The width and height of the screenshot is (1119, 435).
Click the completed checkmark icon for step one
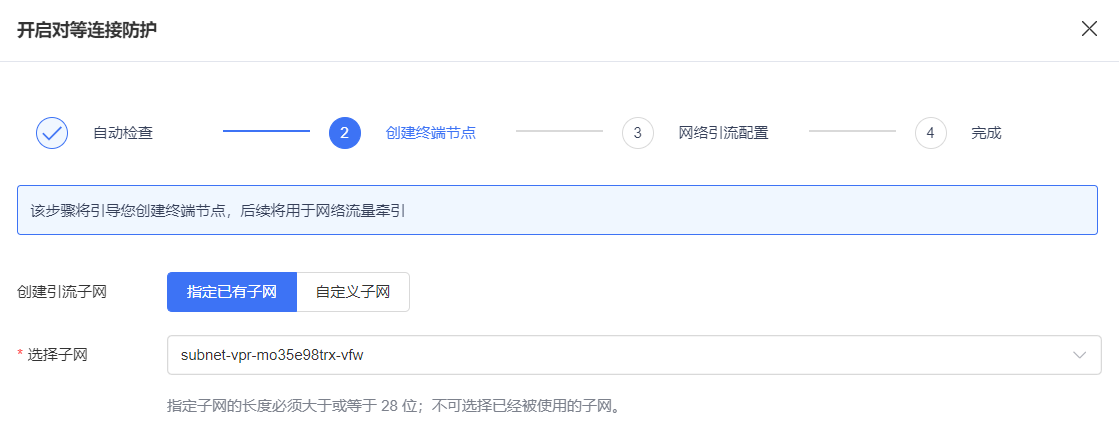pyautogui.click(x=52, y=133)
